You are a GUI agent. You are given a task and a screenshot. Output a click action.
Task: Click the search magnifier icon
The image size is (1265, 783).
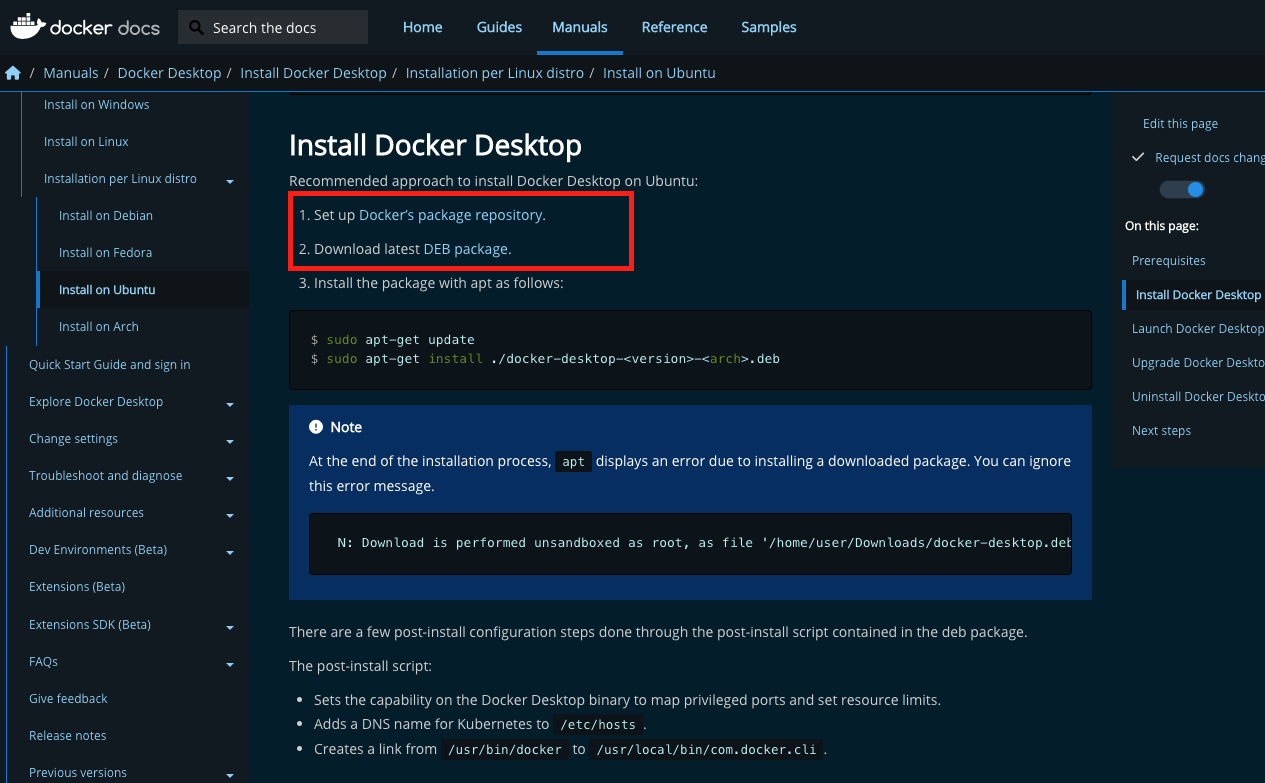pos(196,28)
